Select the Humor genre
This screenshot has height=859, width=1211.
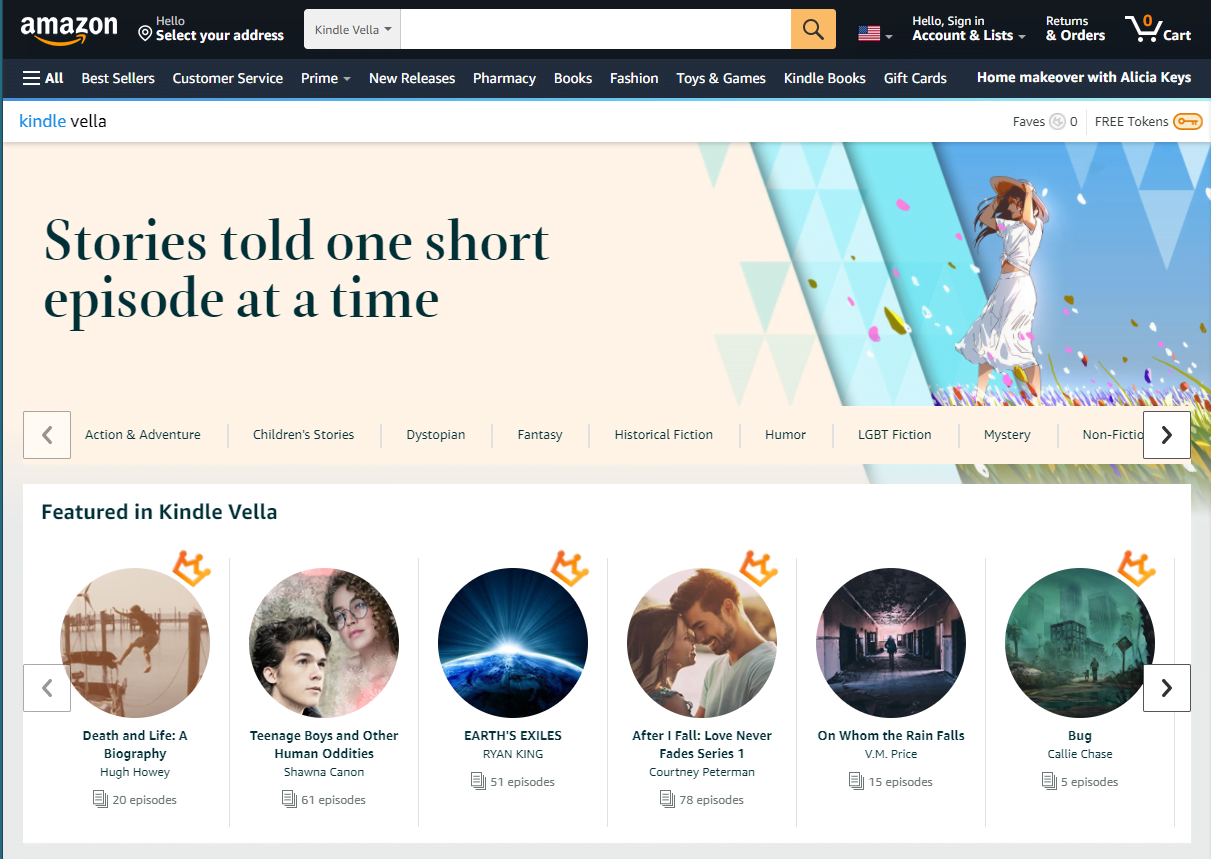786,435
